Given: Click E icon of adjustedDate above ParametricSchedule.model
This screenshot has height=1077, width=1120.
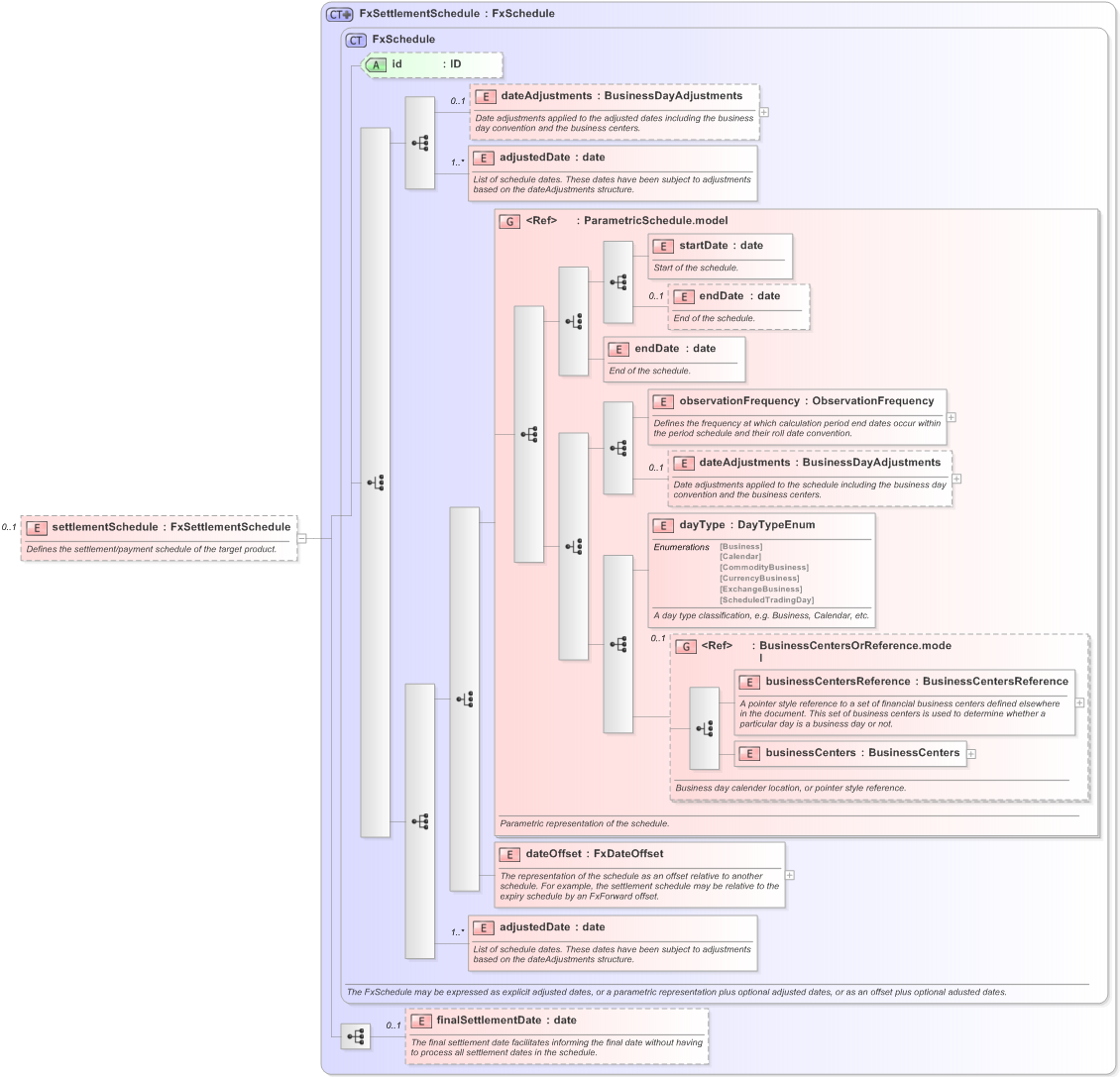Looking at the screenshot, I should (483, 158).
